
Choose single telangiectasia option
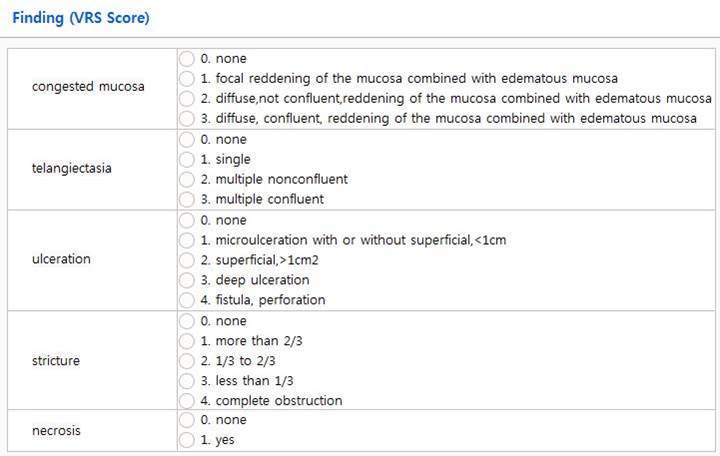point(187,159)
